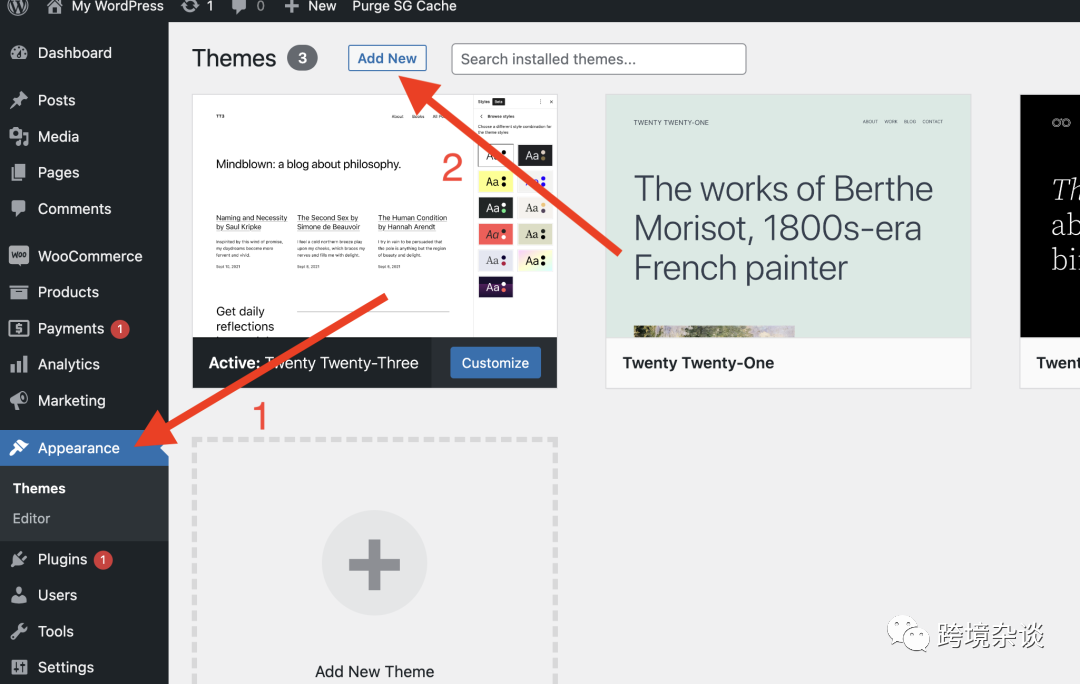Click the Pages document icon
Screen dimensions: 1080x684
pyautogui.click(x=19, y=172)
